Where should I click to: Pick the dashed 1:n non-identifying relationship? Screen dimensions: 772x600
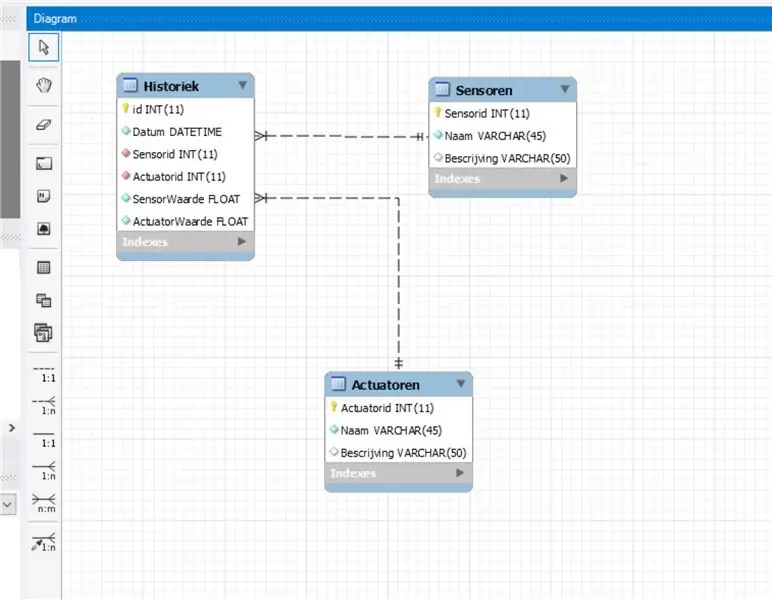click(x=44, y=406)
